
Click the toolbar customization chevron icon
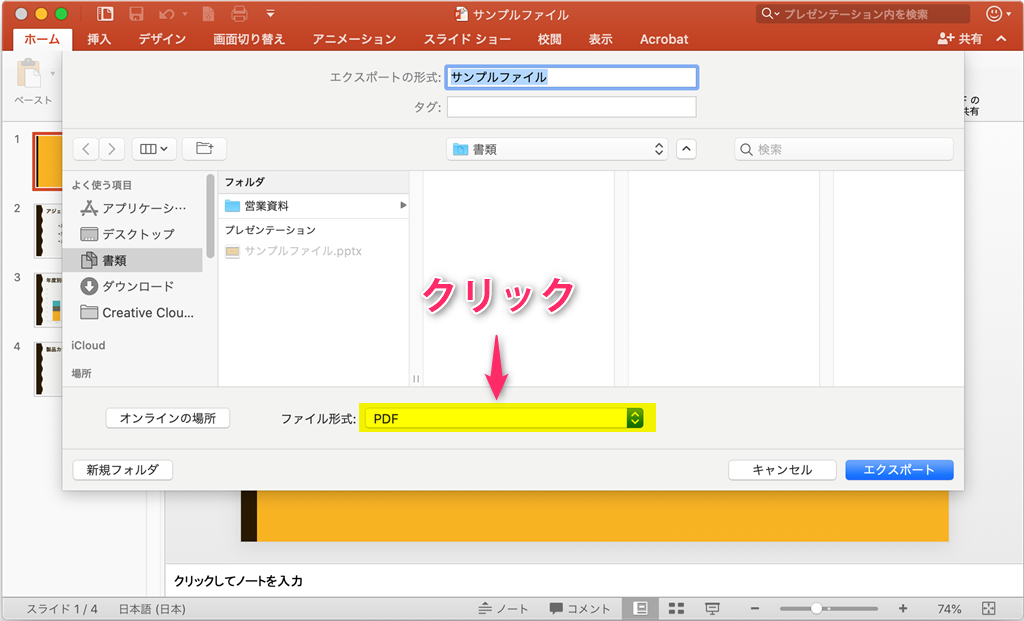[x=268, y=13]
